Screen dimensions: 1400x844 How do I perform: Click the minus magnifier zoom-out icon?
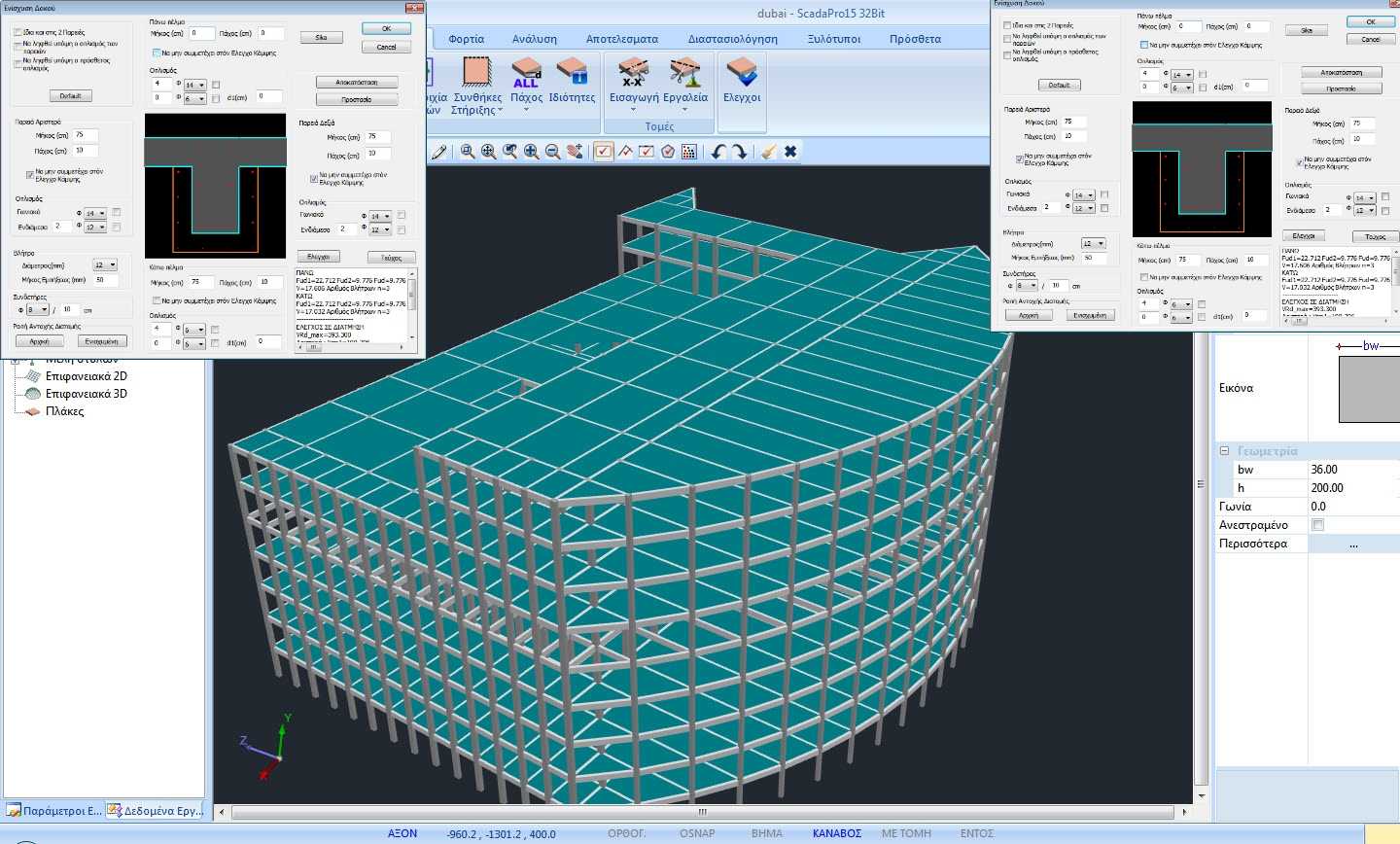[553, 152]
